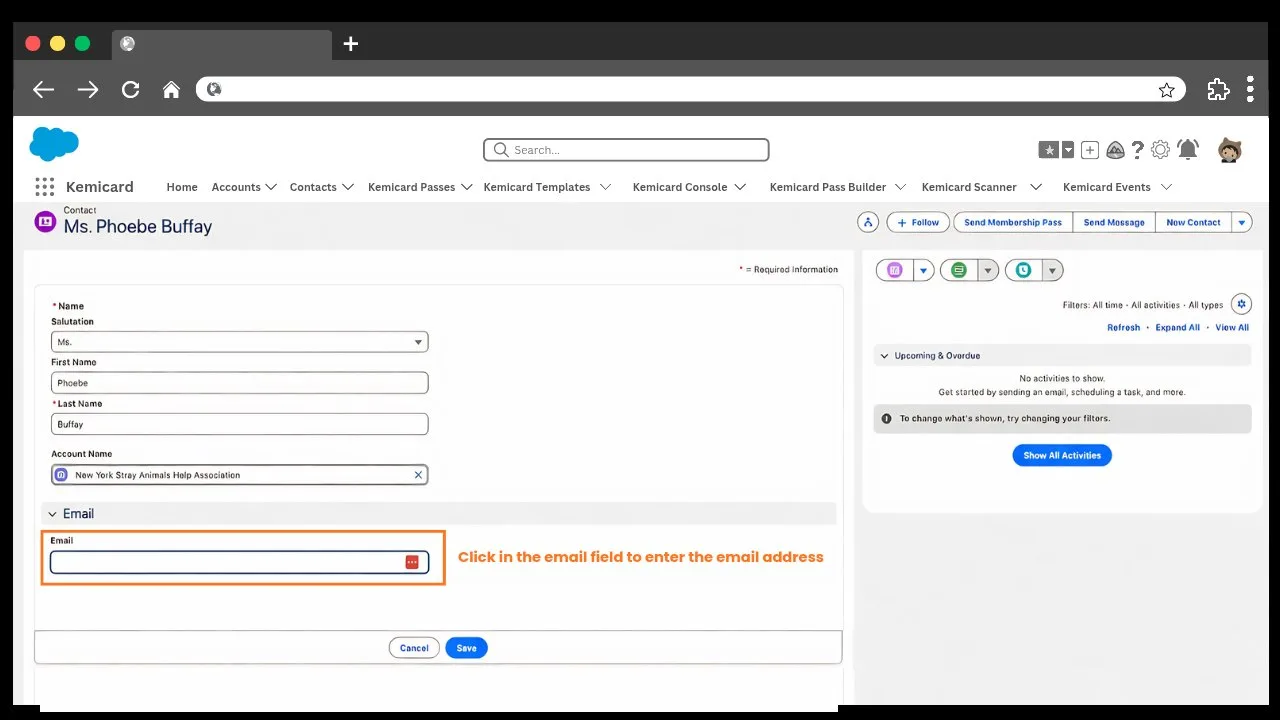Viewport: 1280px width, 720px height.
Task: Click the favorites star icon
Action: pyautogui.click(x=1049, y=150)
